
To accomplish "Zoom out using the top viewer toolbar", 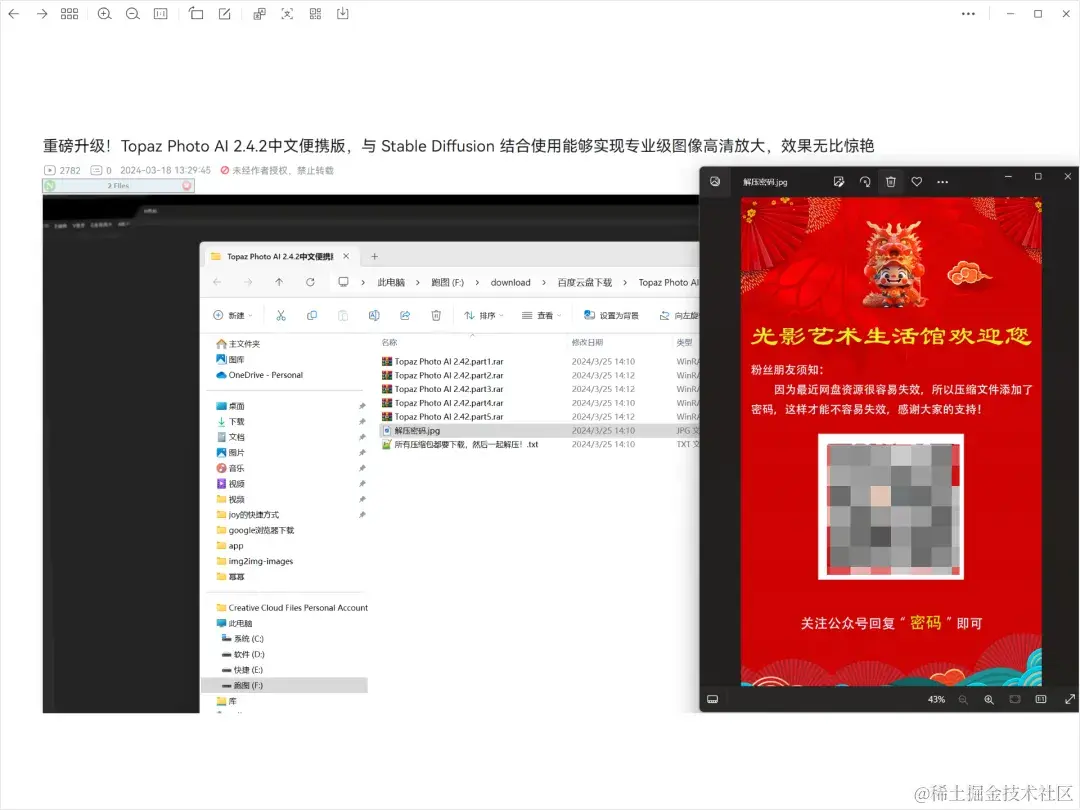I will click(x=133, y=14).
